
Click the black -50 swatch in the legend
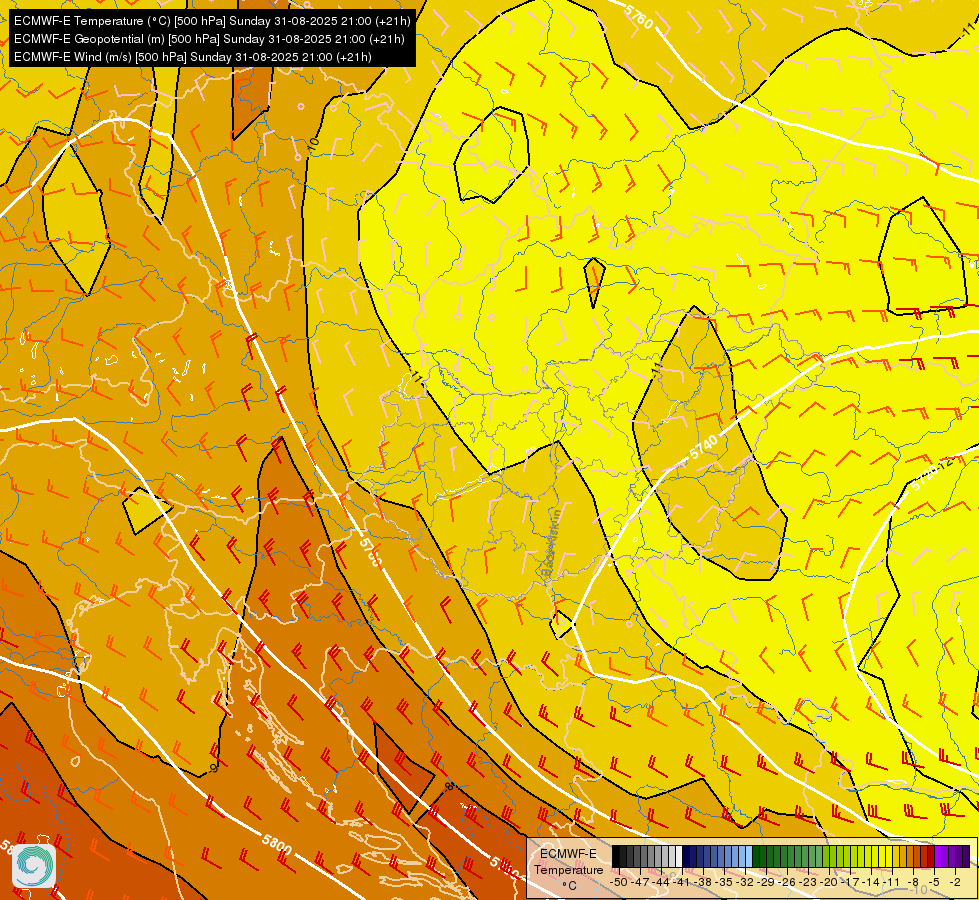[616, 856]
